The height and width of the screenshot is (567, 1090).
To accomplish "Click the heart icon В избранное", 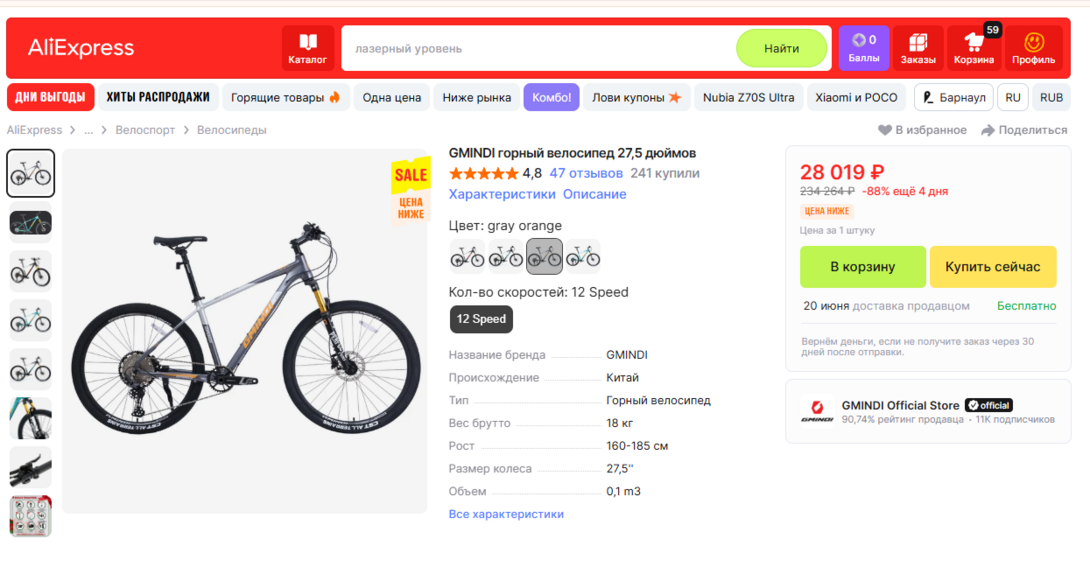I will pos(885,130).
